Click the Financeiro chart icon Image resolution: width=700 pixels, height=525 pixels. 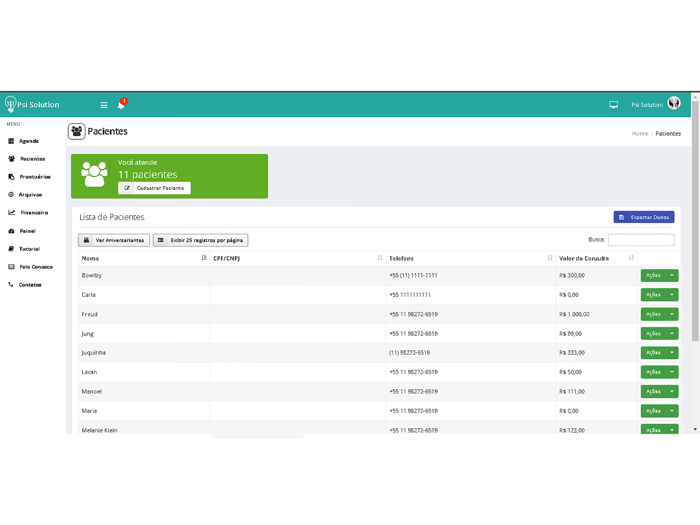12,212
